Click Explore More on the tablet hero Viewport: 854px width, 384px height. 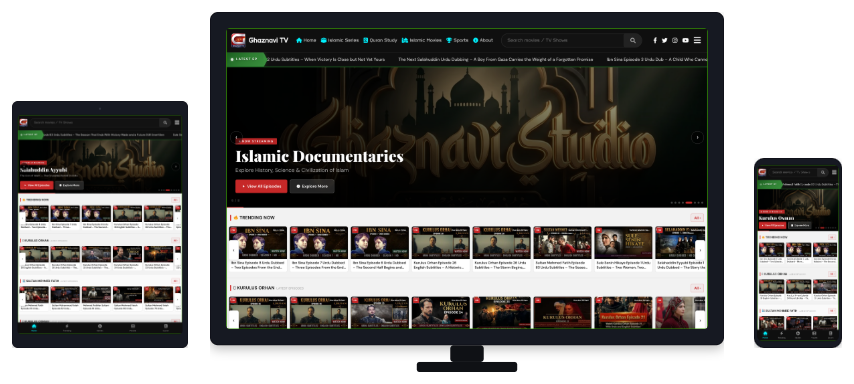coord(69,185)
